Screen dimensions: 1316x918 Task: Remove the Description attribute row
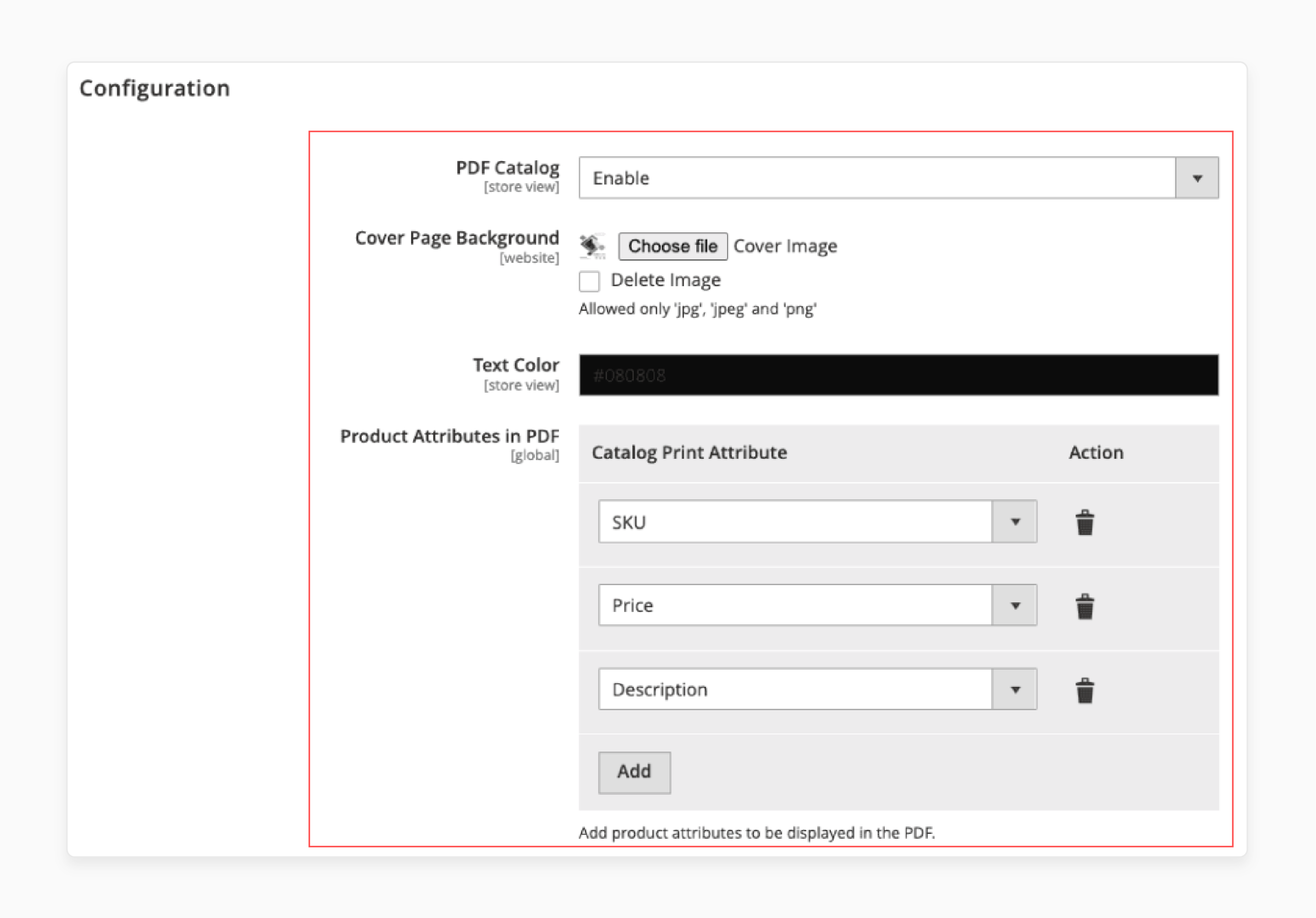(x=1084, y=690)
